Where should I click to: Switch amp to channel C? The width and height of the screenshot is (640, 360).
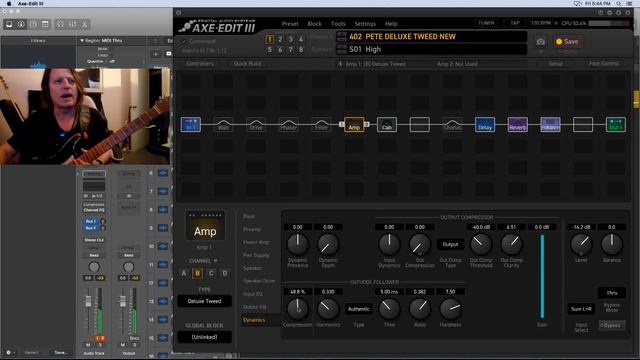point(211,273)
